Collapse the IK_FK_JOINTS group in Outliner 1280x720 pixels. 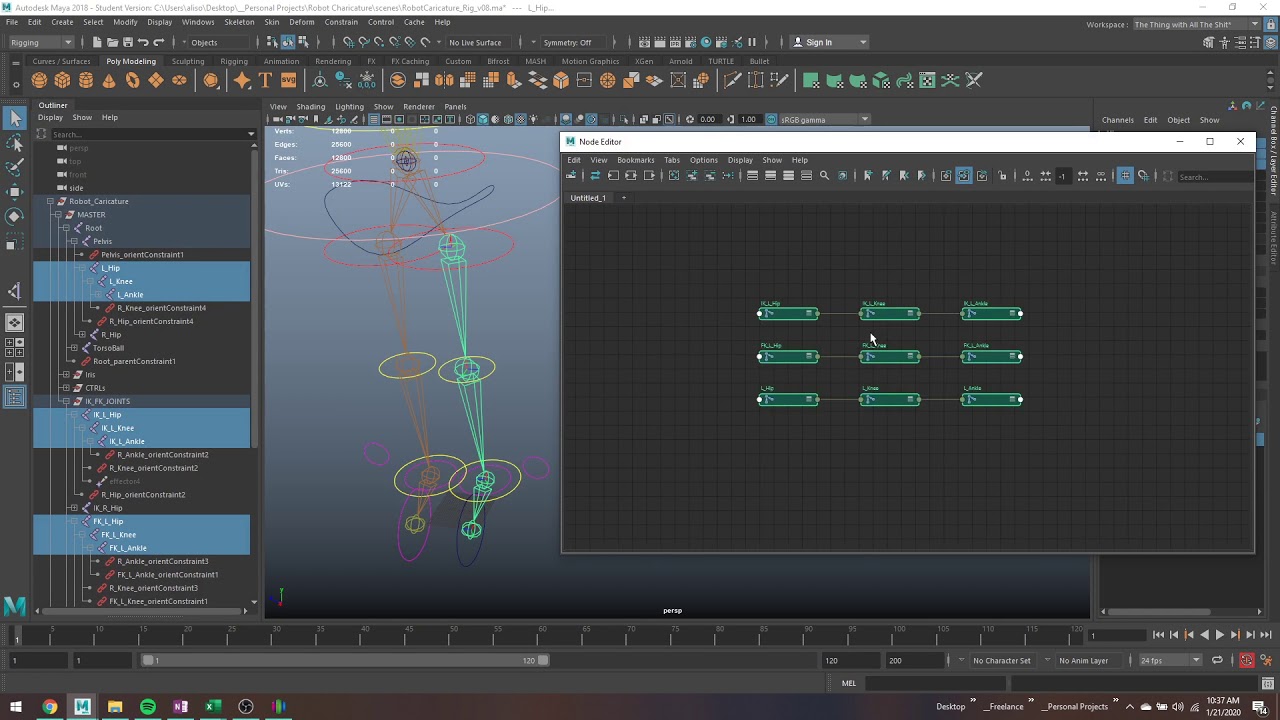click(65, 401)
